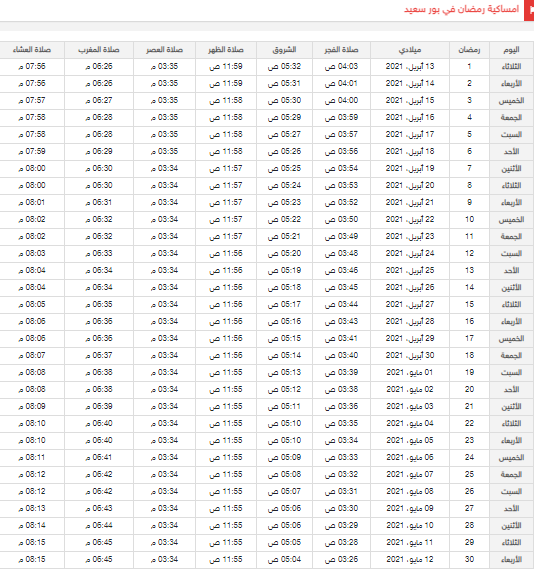
Task: Click Isha time 08:15 on 11 مايو row
Action: [32, 543]
